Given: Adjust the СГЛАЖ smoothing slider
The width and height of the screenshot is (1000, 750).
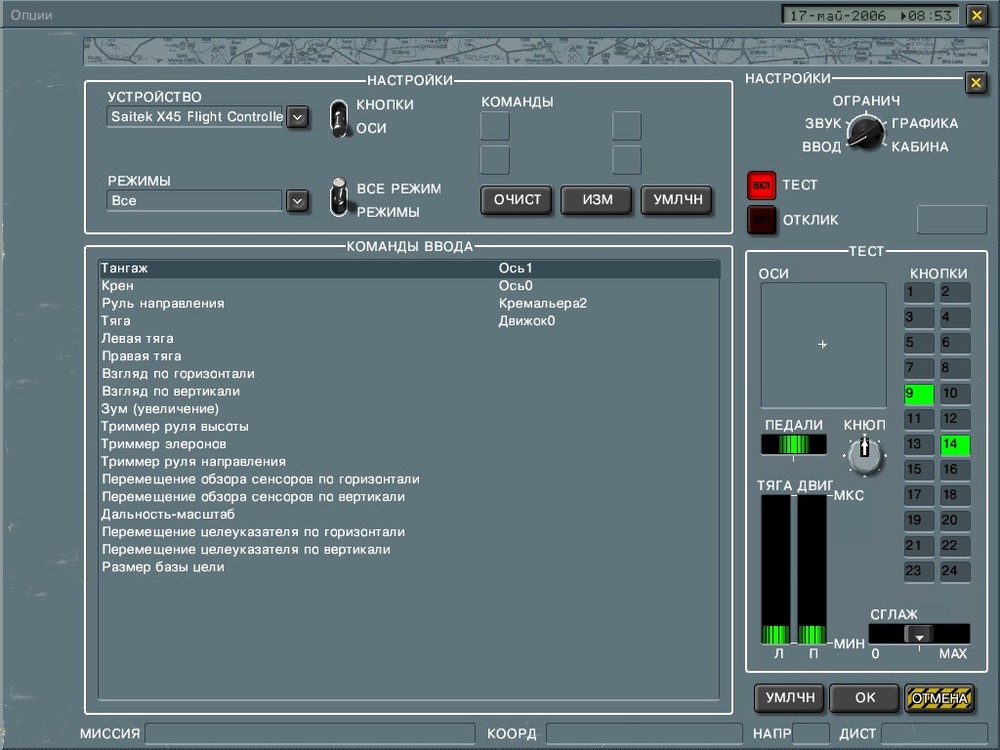Looking at the screenshot, I should tap(920, 633).
